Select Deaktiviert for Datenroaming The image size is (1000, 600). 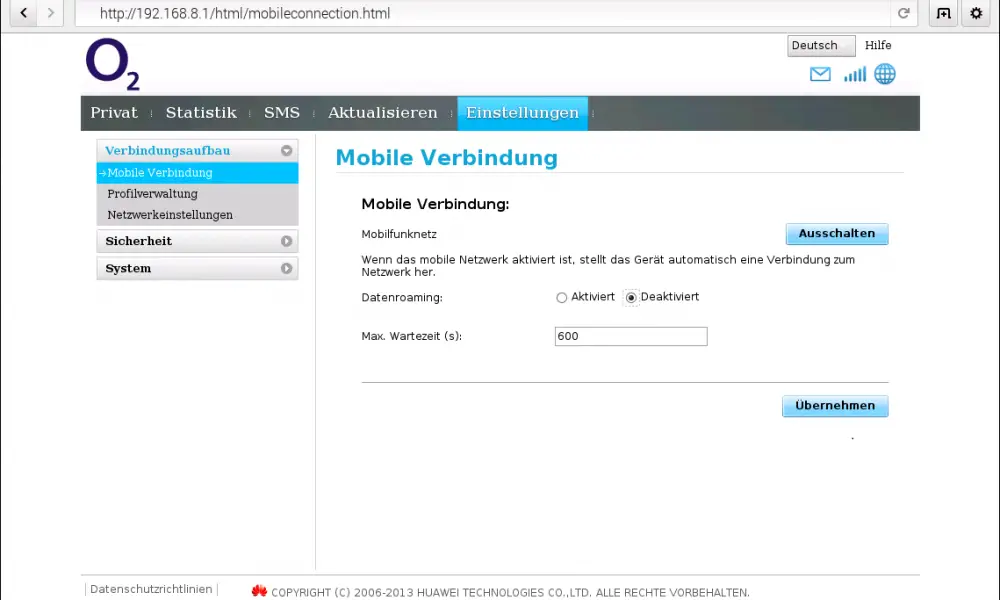[x=631, y=298]
